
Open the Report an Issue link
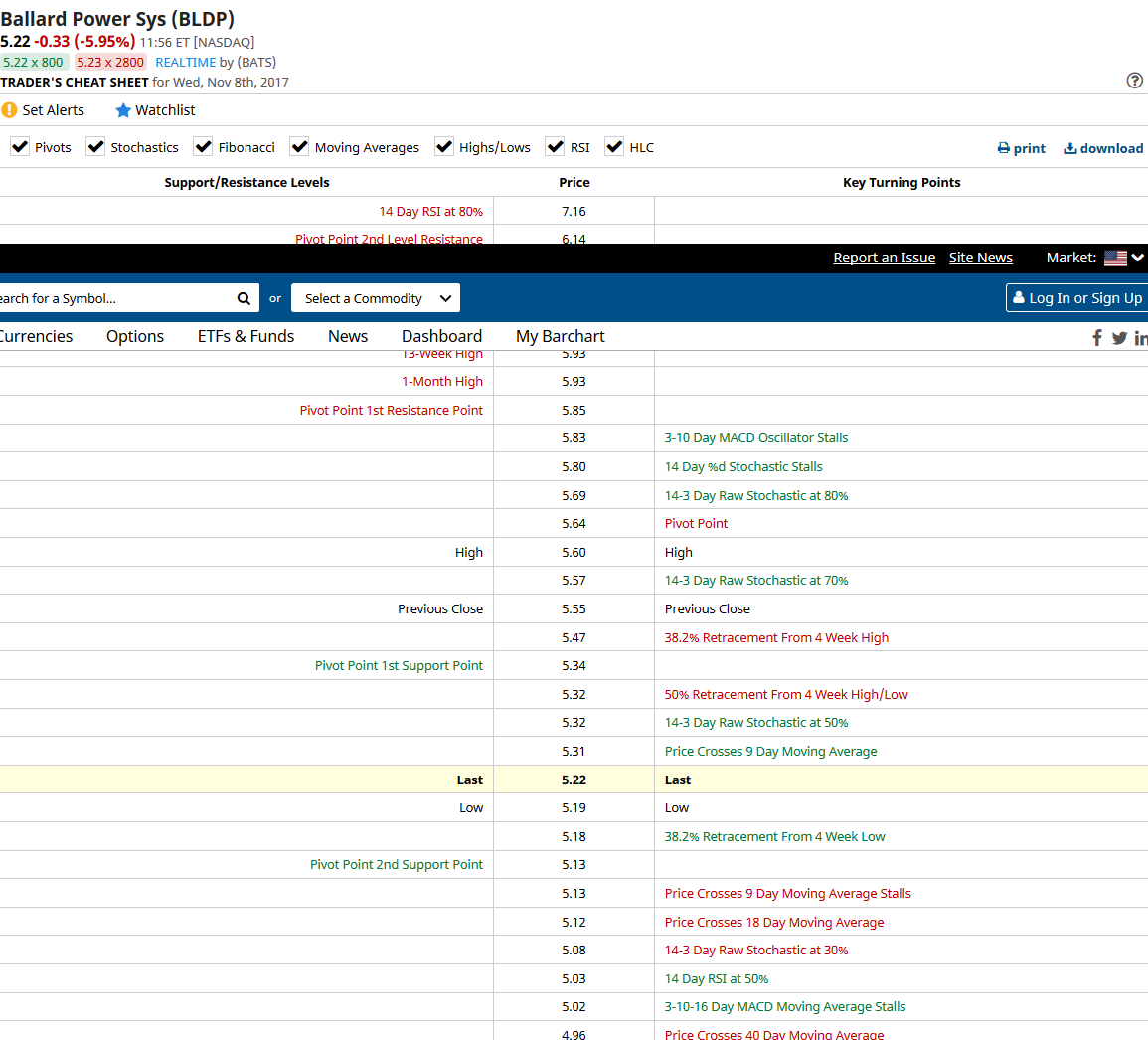pos(885,258)
